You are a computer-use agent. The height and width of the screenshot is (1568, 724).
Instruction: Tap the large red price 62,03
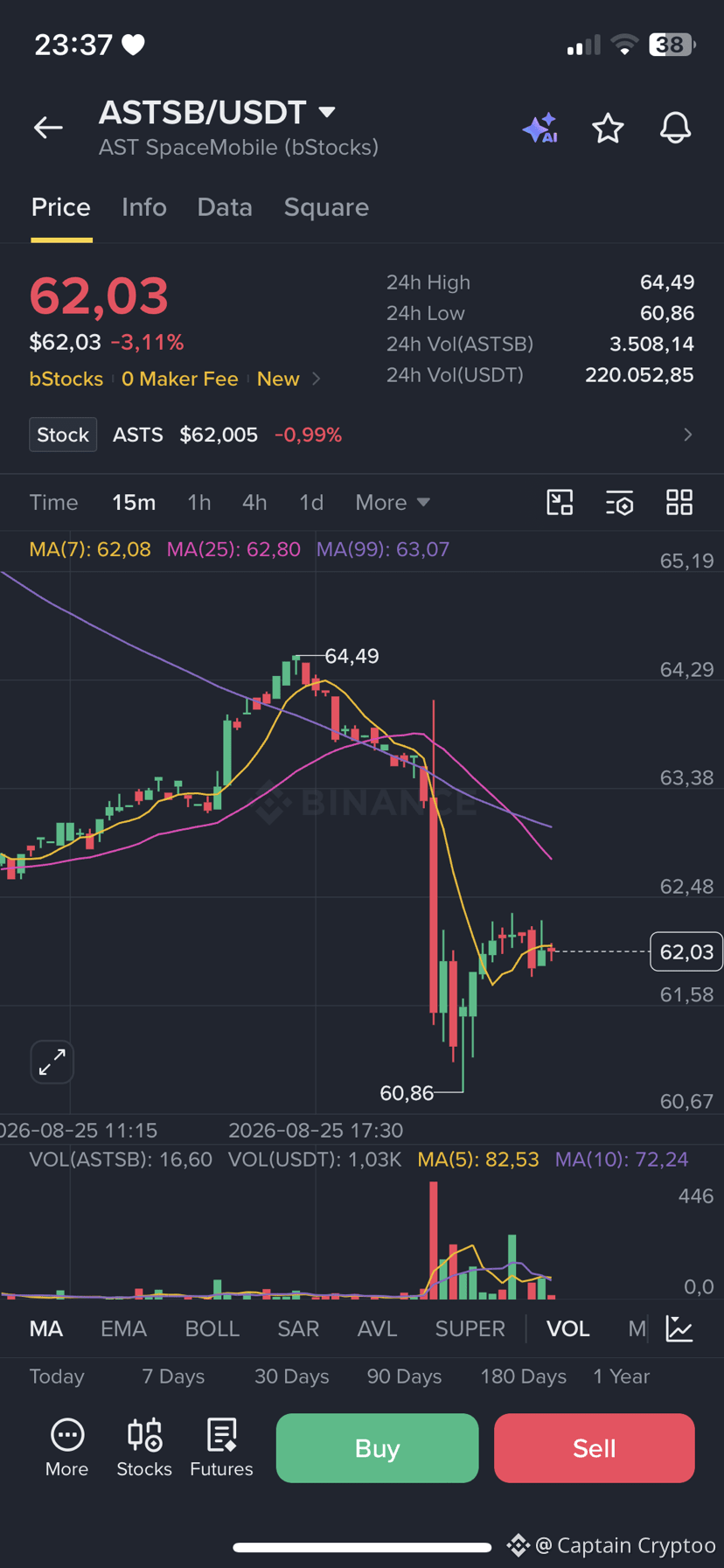99,296
